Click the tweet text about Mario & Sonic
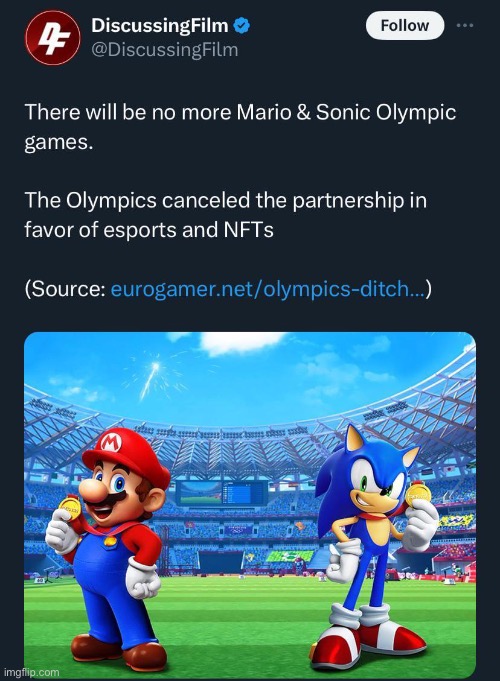This screenshot has height=681, width=500. pos(240,127)
